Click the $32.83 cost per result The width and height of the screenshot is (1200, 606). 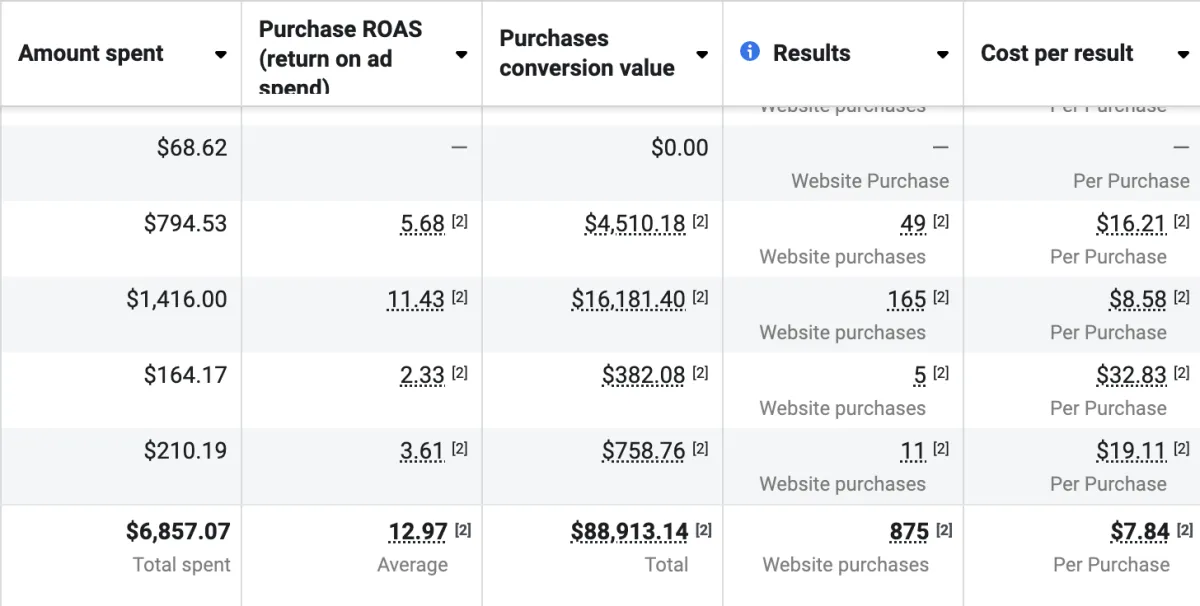point(1131,376)
